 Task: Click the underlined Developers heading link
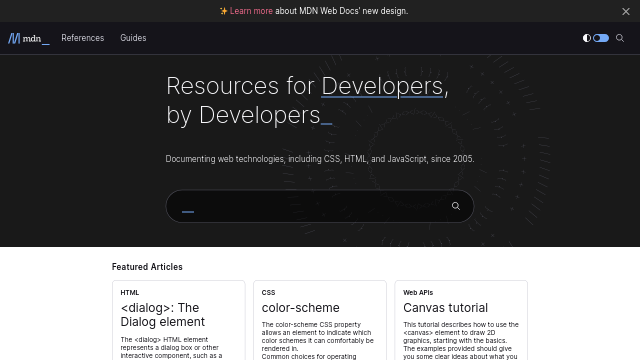382,86
